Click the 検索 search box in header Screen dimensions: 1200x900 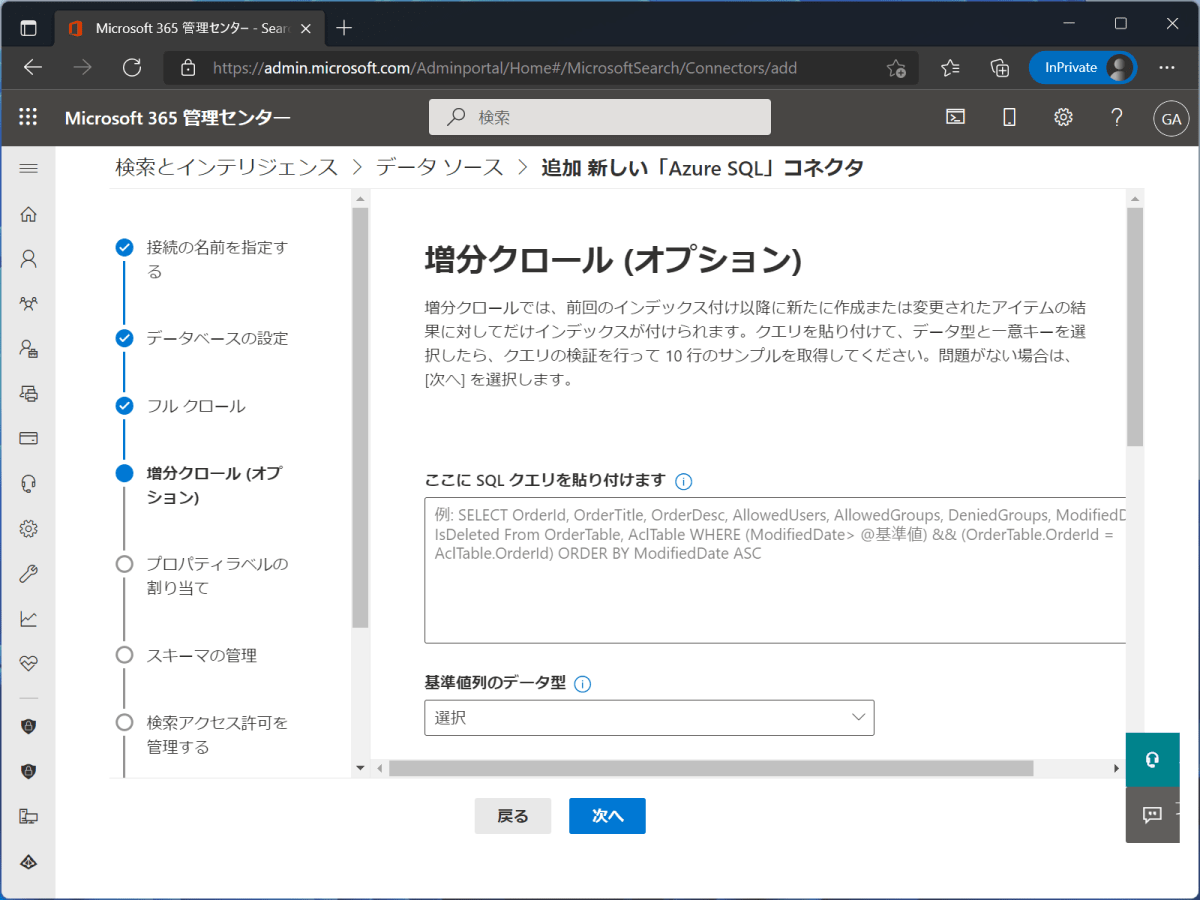pyautogui.click(x=600, y=117)
